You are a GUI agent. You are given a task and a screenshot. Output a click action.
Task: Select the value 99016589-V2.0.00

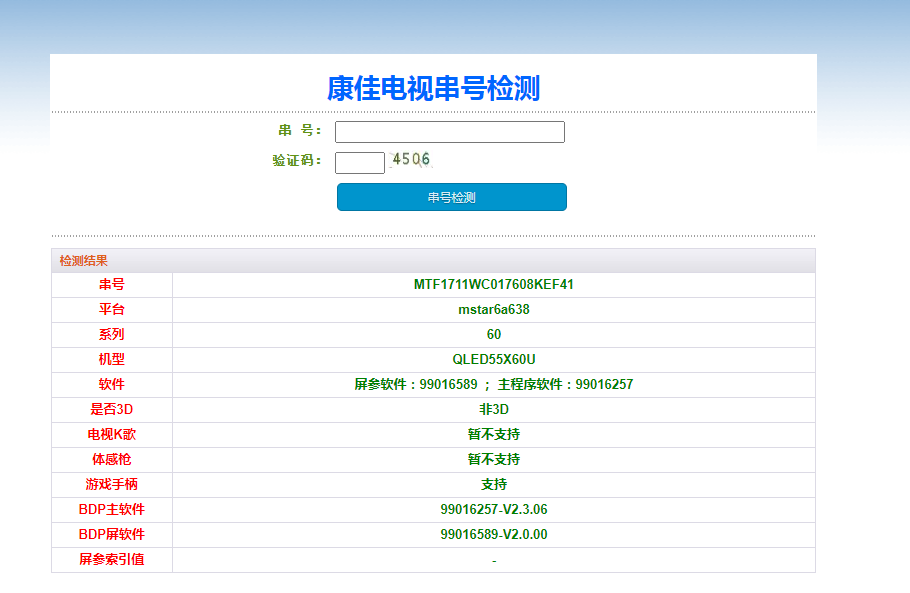[x=493, y=534]
